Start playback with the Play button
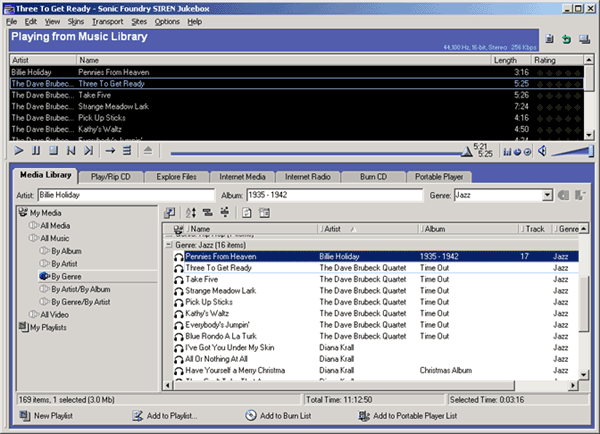This screenshot has height=434, width=600. click(x=18, y=151)
